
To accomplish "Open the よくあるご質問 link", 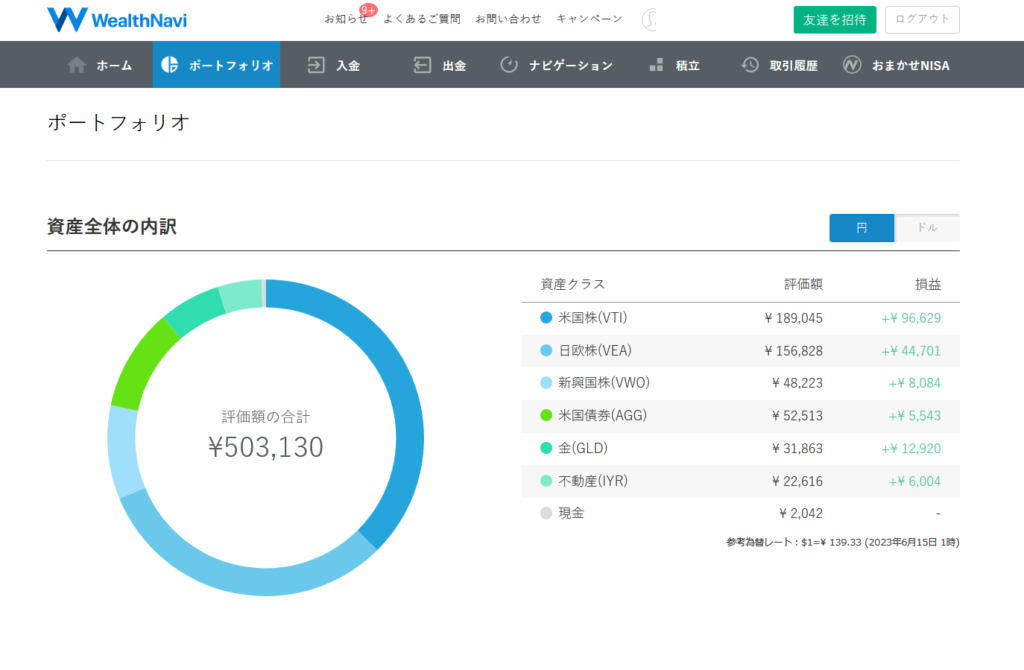I will tap(421, 19).
